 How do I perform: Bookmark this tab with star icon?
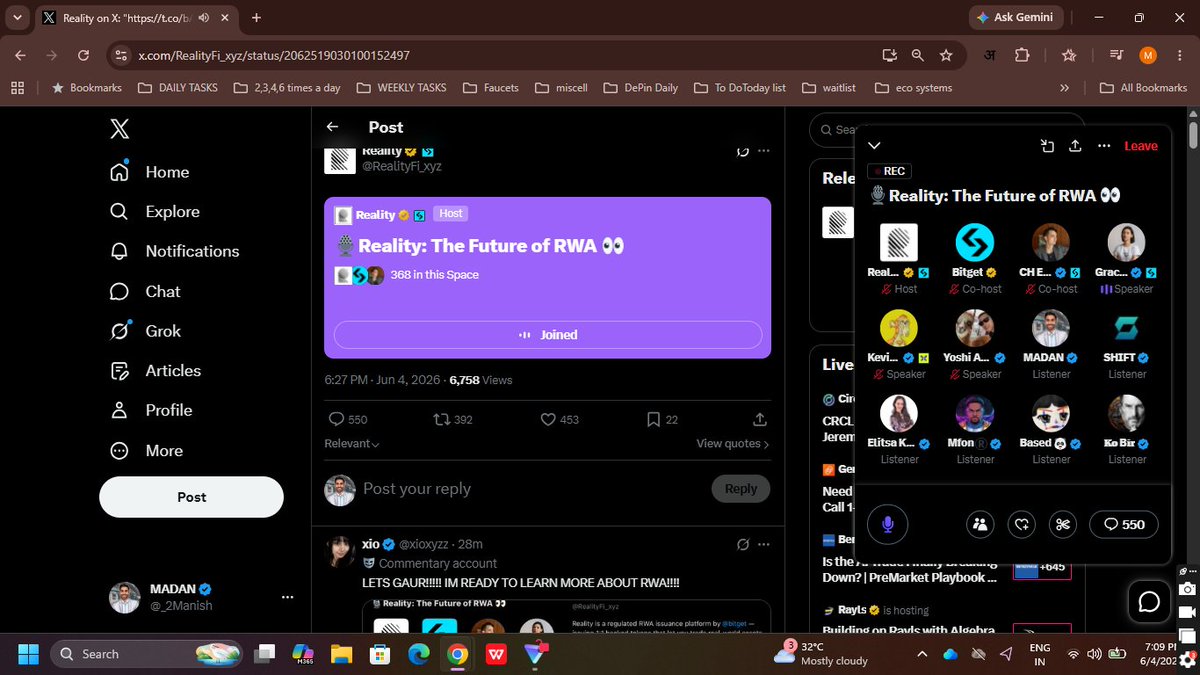coord(945,55)
